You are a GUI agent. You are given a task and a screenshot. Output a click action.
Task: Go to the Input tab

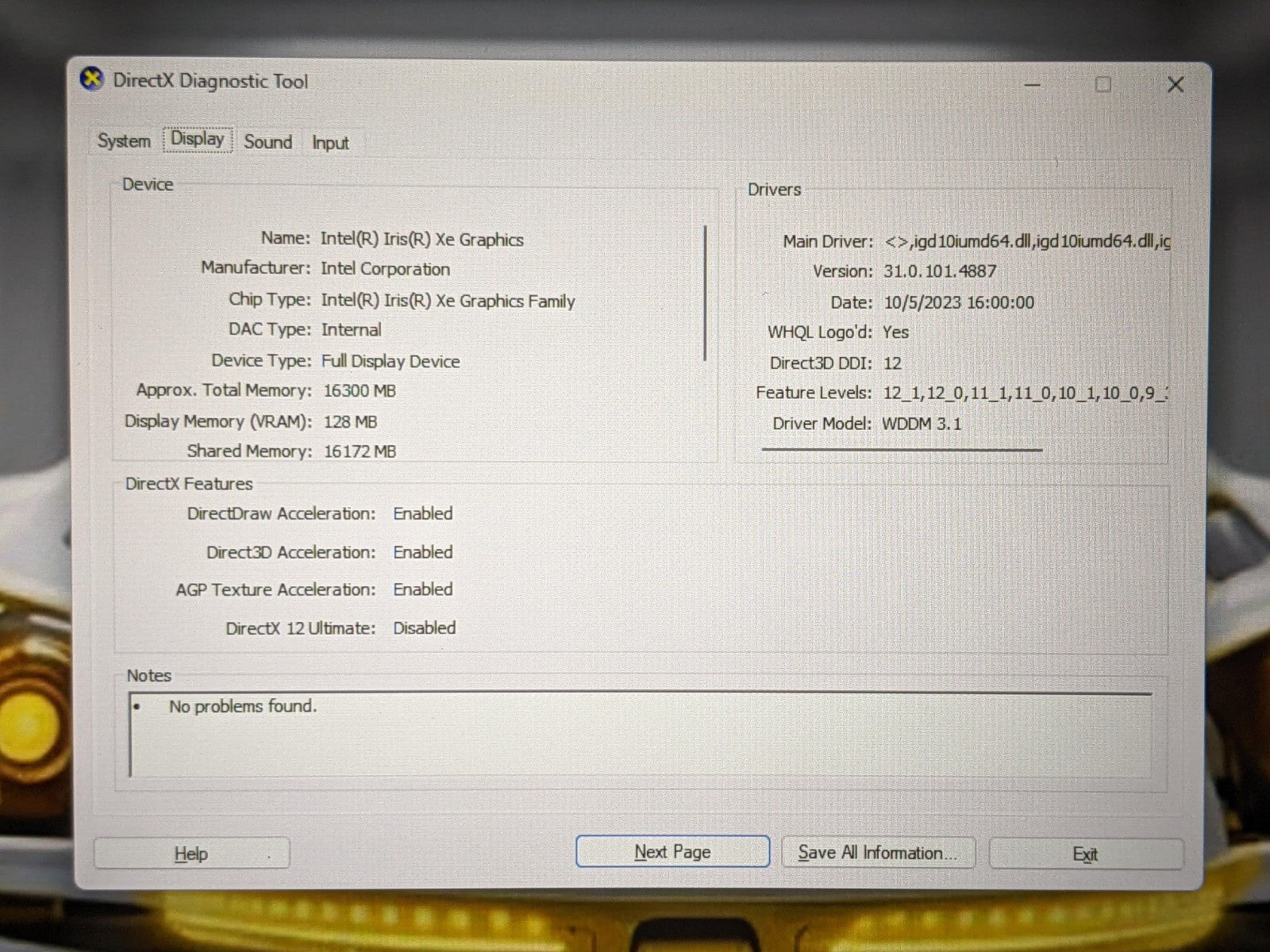click(x=330, y=143)
